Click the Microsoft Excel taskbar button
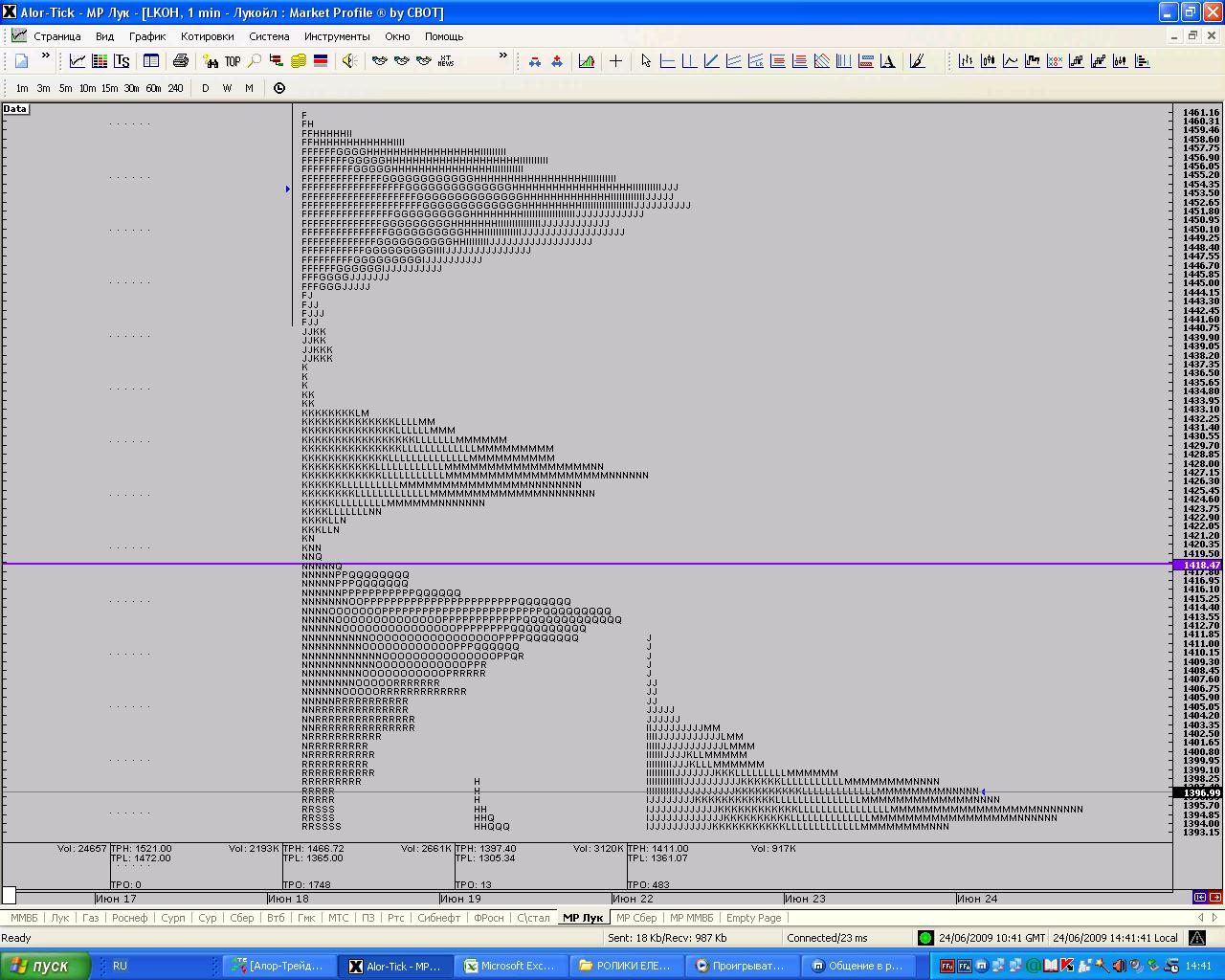 coord(509,966)
